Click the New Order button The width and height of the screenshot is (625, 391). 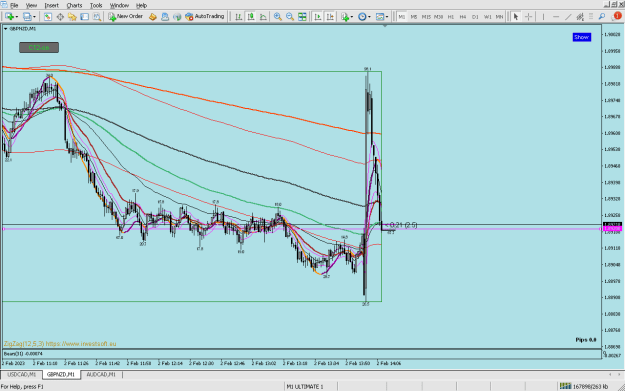[x=126, y=16]
